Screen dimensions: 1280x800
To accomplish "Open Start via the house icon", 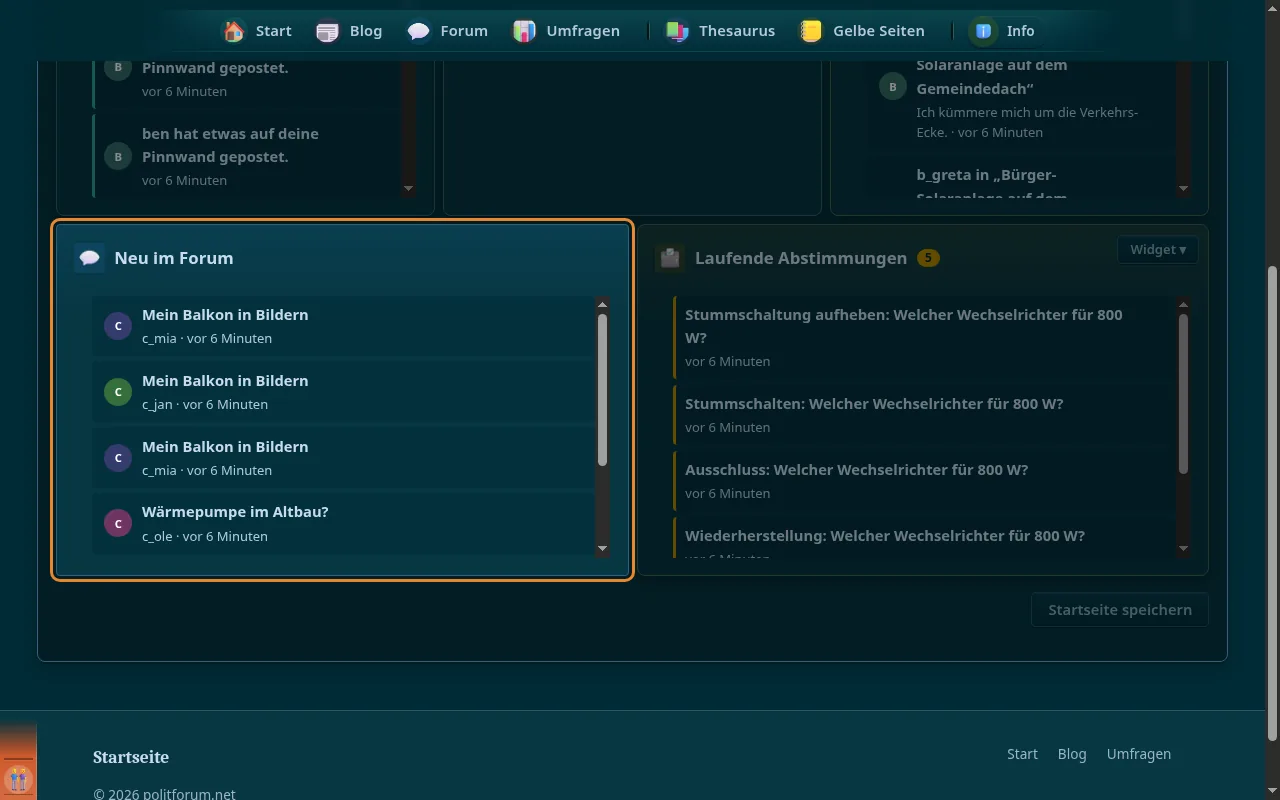I will click(234, 31).
